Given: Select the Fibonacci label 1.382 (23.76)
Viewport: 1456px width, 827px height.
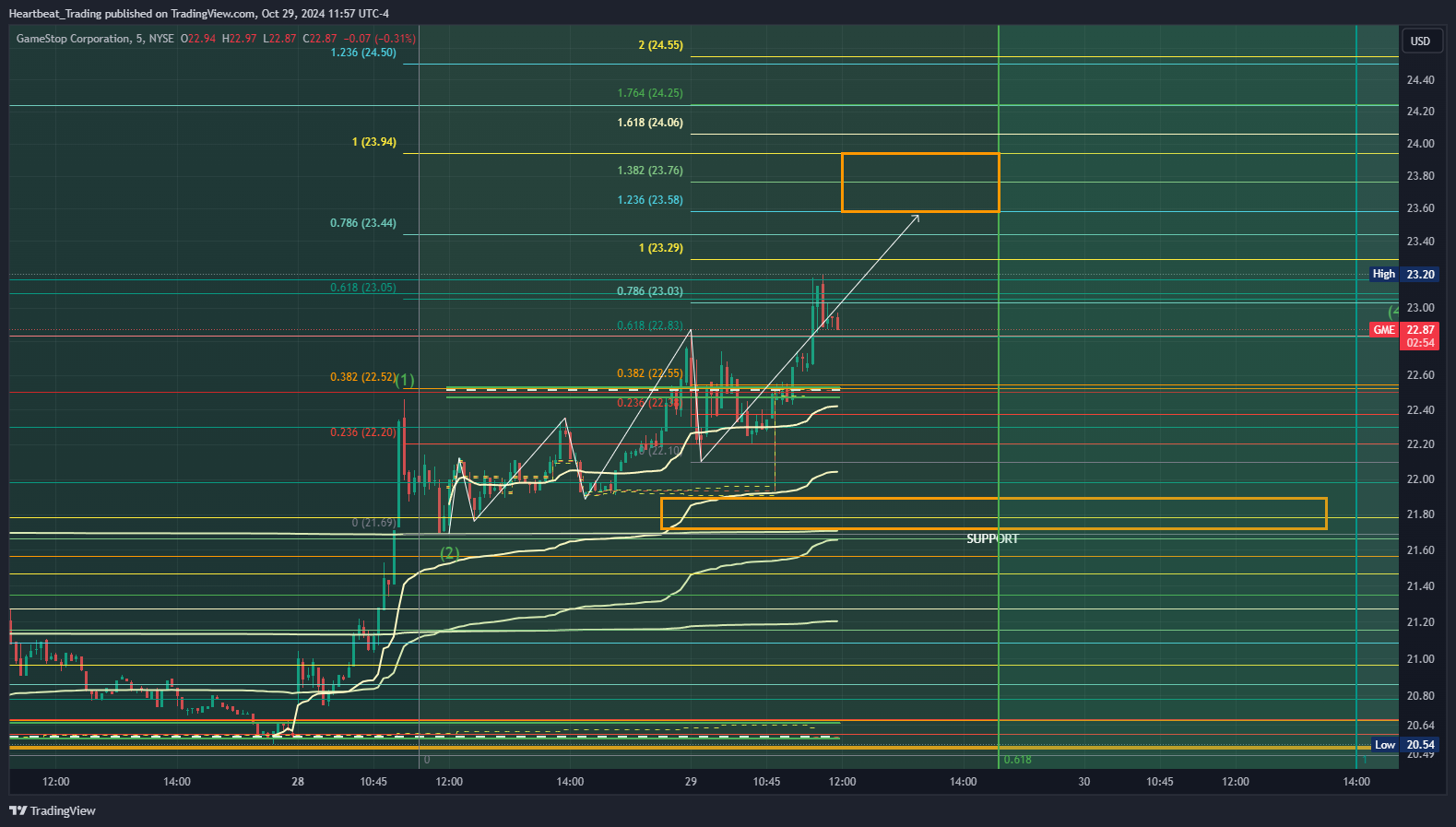Looking at the screenshot, I should point(650,171).
